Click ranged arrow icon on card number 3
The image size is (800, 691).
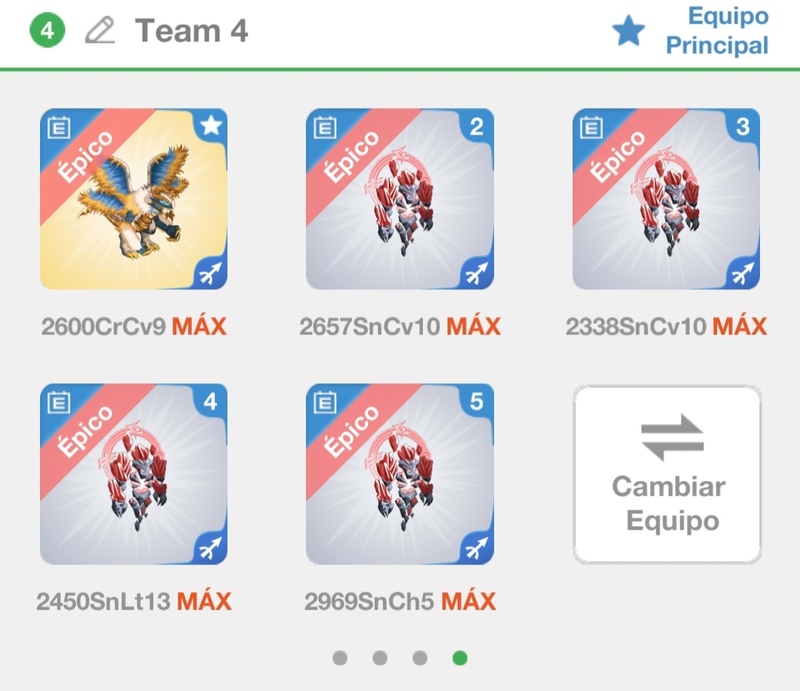click(743, 274)
